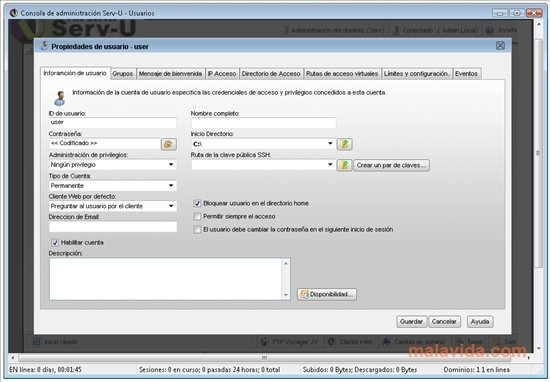The width and height of the screenshot is (550, 382).
Task: Check El usuario debe cambiar la contraseña option
Action: [x=197, y=230]
